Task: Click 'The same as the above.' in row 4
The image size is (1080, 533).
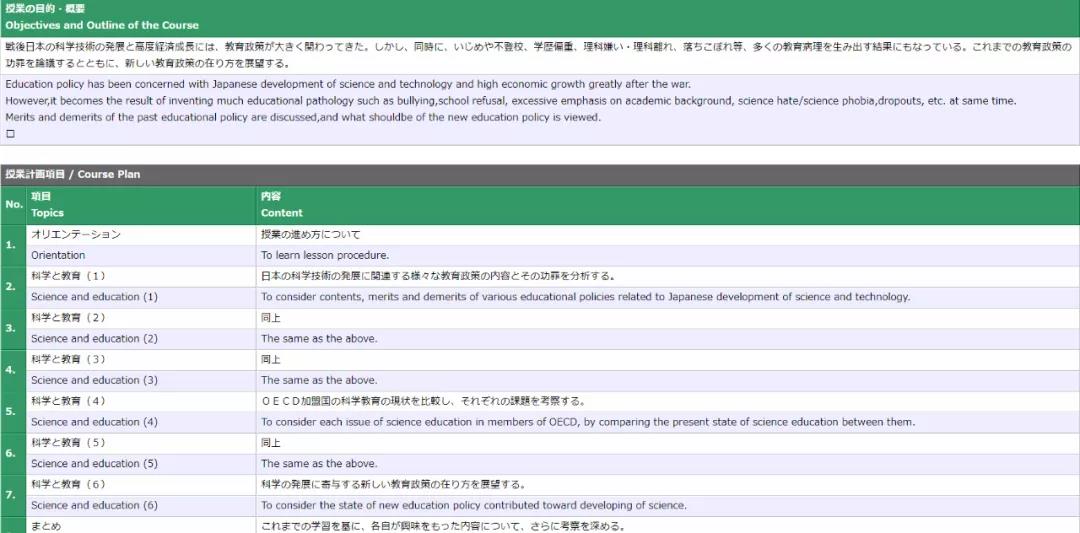Action: coord(667,380)
